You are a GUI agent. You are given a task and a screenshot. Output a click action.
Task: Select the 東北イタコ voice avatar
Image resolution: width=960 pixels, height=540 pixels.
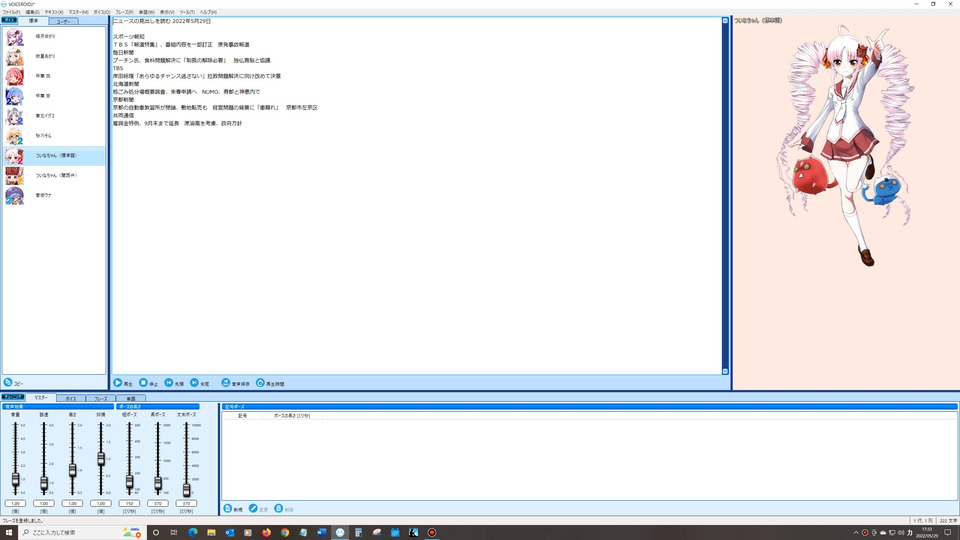pyautogui.click(x=14, y=116)
